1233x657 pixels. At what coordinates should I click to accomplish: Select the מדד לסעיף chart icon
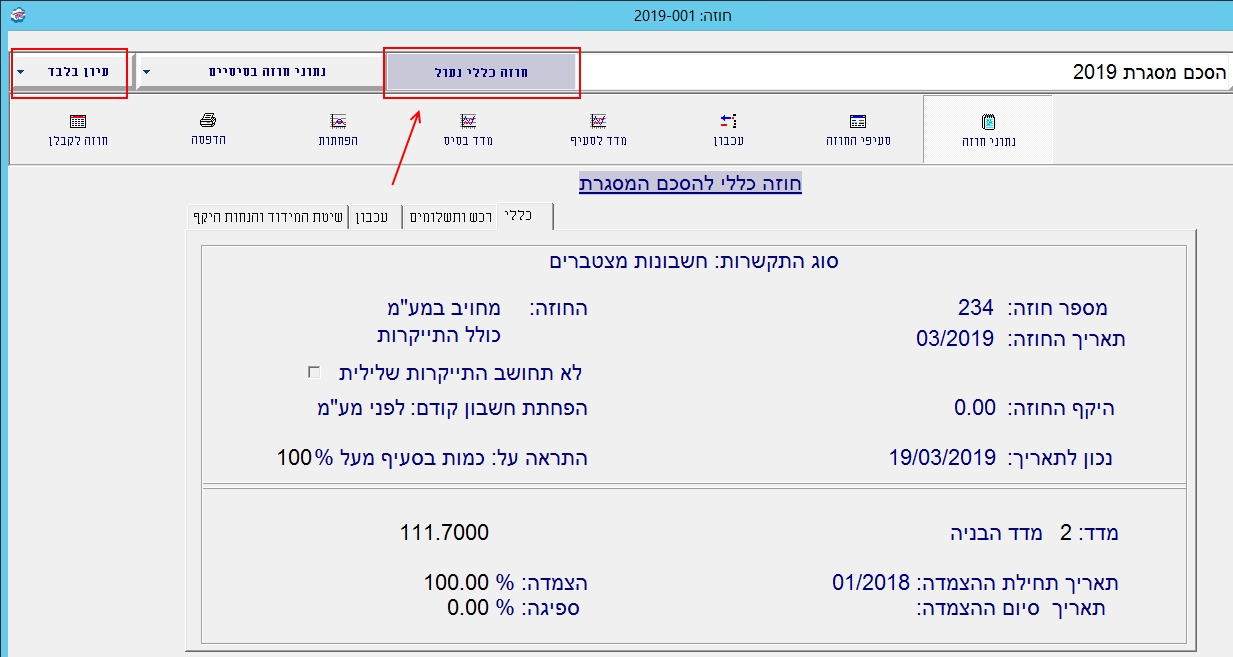pyautogui.click(x=598, y=122)
